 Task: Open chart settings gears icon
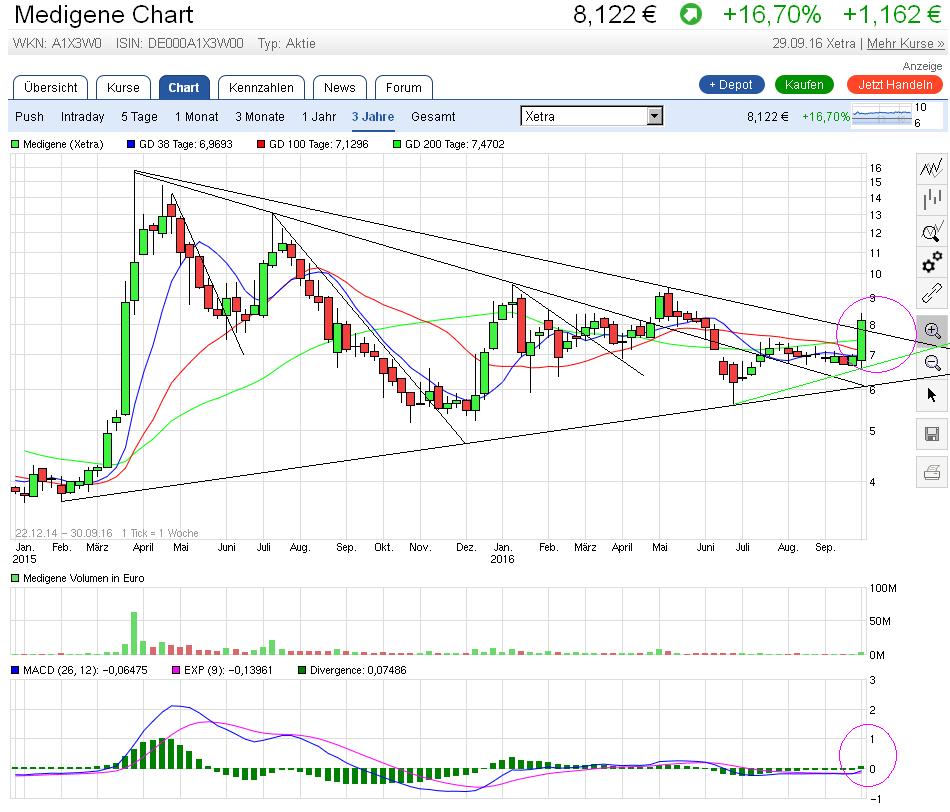click(932, 263)
